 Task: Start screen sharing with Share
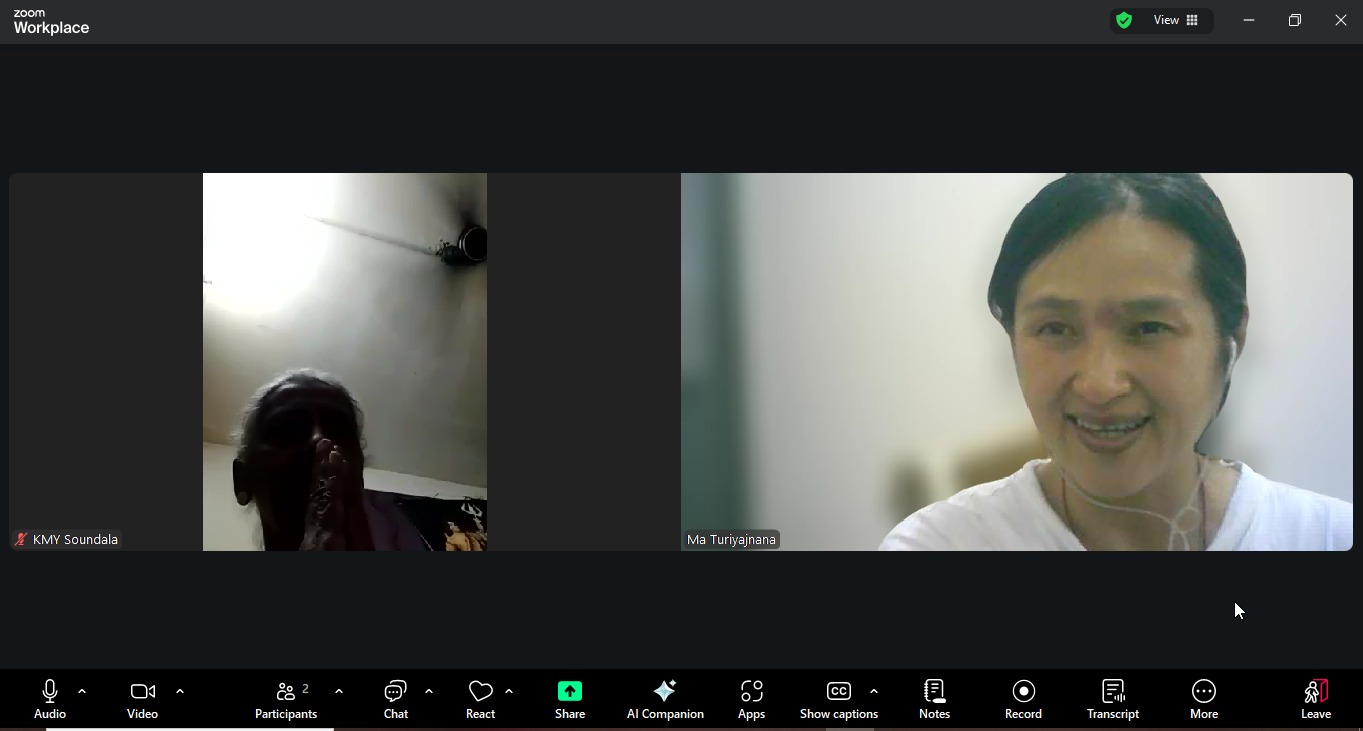pos(570,699)
